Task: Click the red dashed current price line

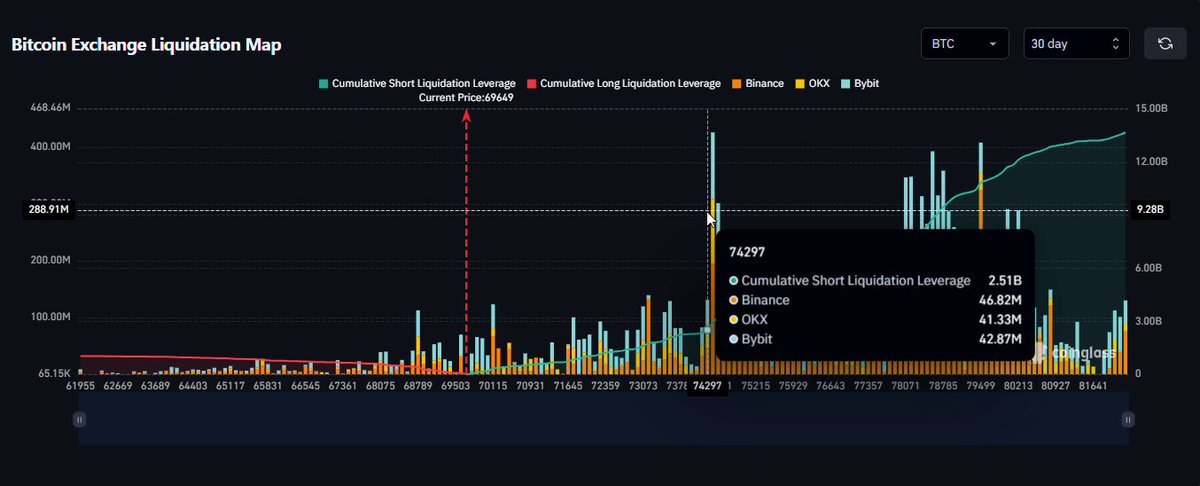Action: click(x=466, y=240)
